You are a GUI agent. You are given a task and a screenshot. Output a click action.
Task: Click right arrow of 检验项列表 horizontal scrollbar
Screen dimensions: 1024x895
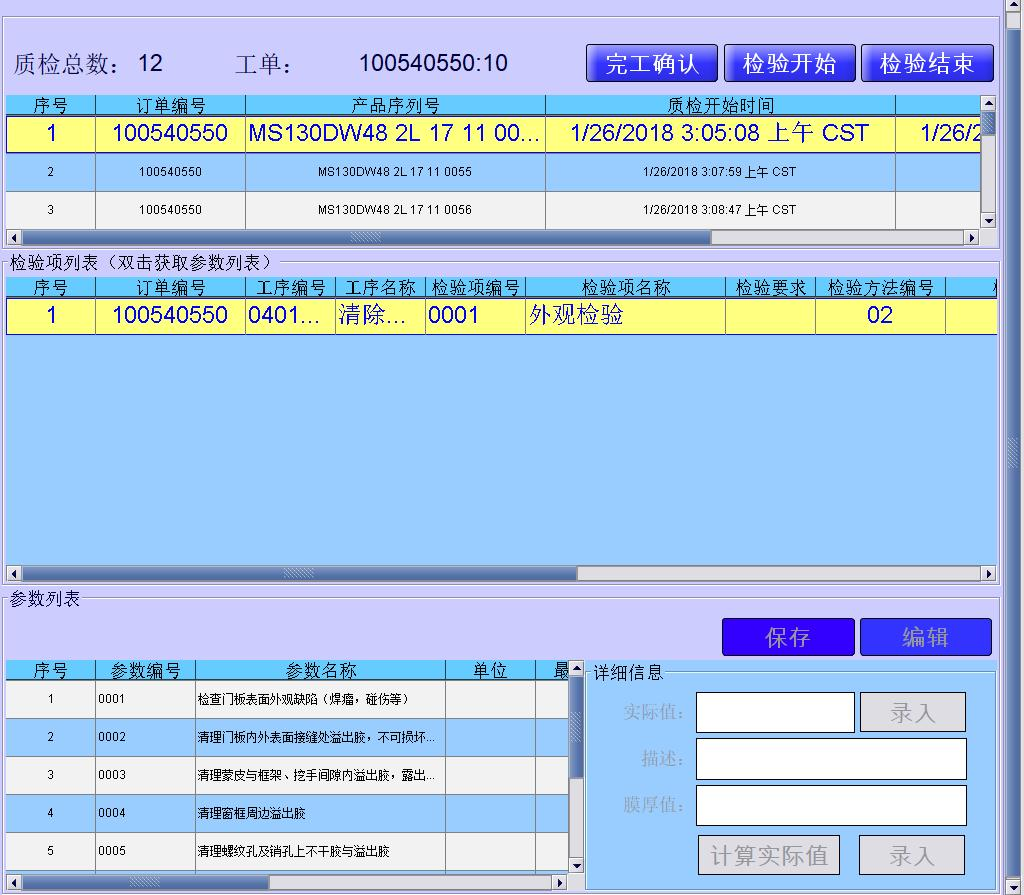(989, 574)
